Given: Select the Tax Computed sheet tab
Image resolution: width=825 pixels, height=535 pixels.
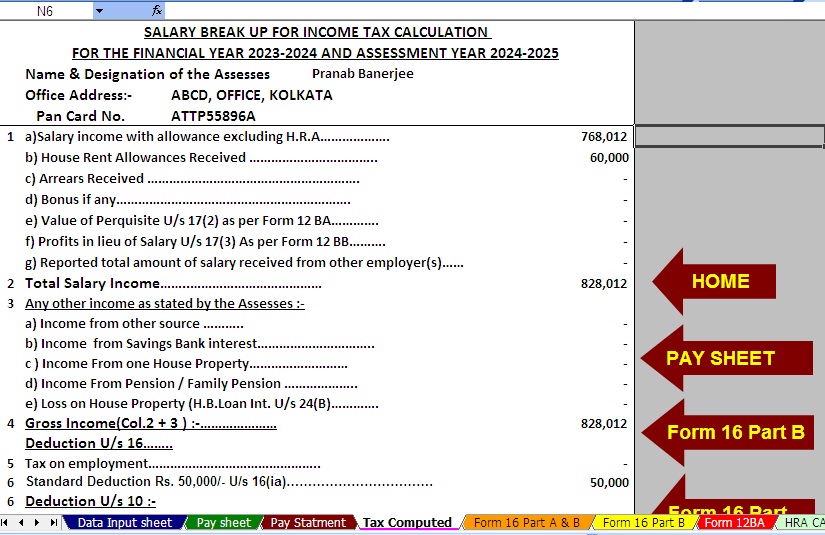Looking at the screenshot, I should (407, 522).
